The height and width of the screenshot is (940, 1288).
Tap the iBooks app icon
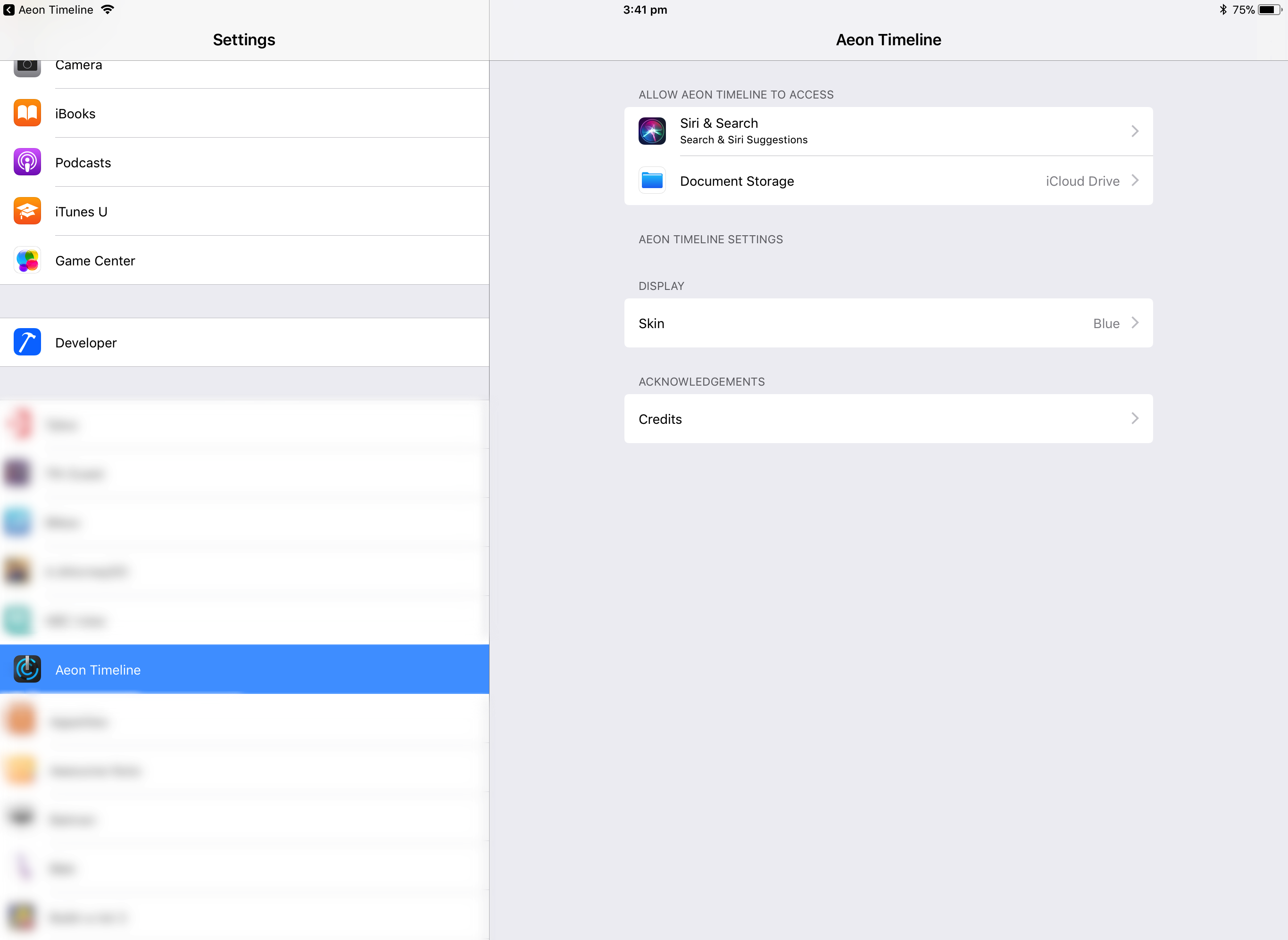[x=27, y=113]
